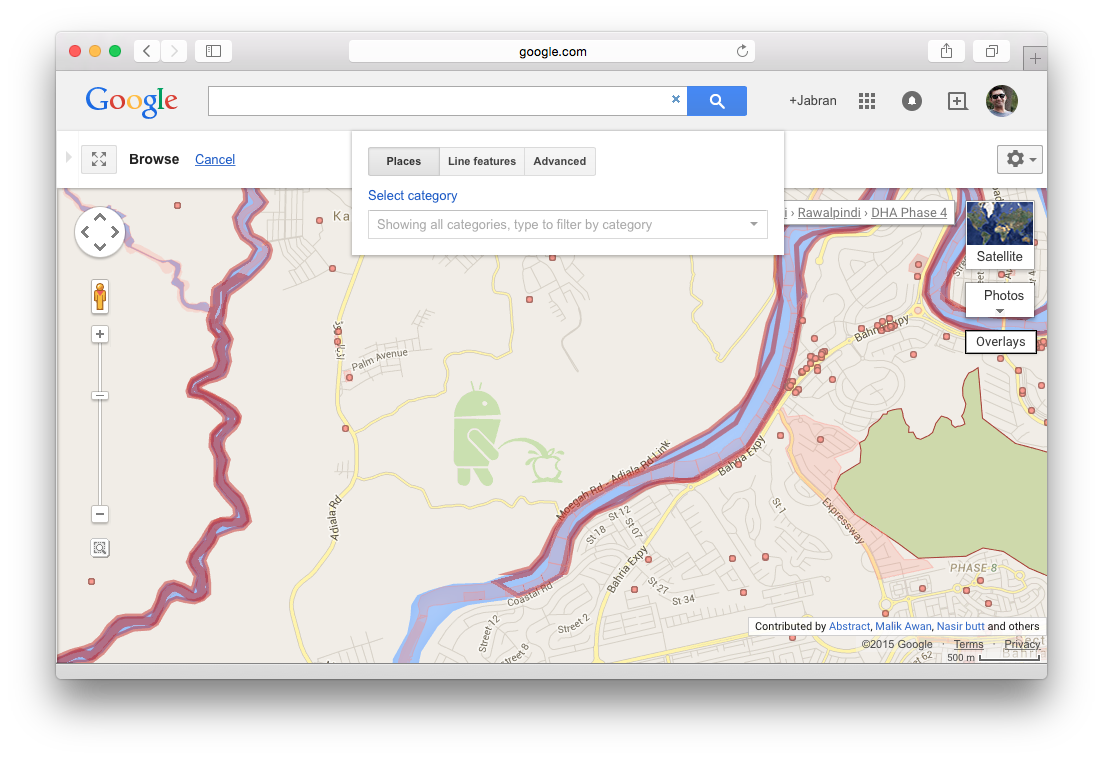Click the zoom slider handle
The image size is (1103, 759).
pos(100,396)
